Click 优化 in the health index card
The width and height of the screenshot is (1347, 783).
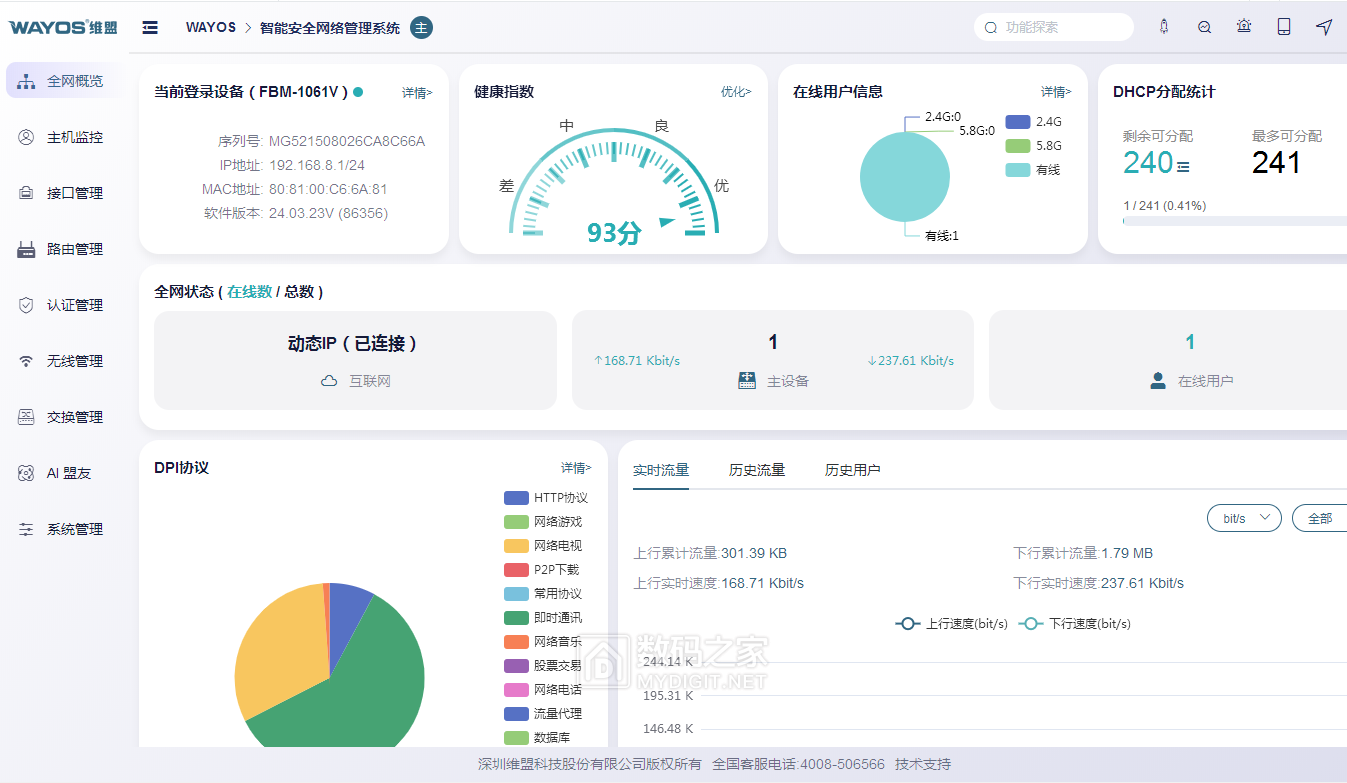736,92
